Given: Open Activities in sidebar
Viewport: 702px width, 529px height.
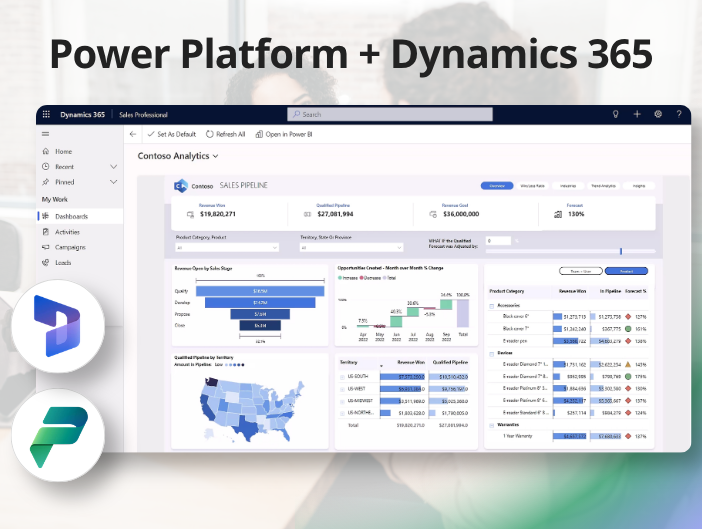Looking at the screenshot, I should pos(81,232).
